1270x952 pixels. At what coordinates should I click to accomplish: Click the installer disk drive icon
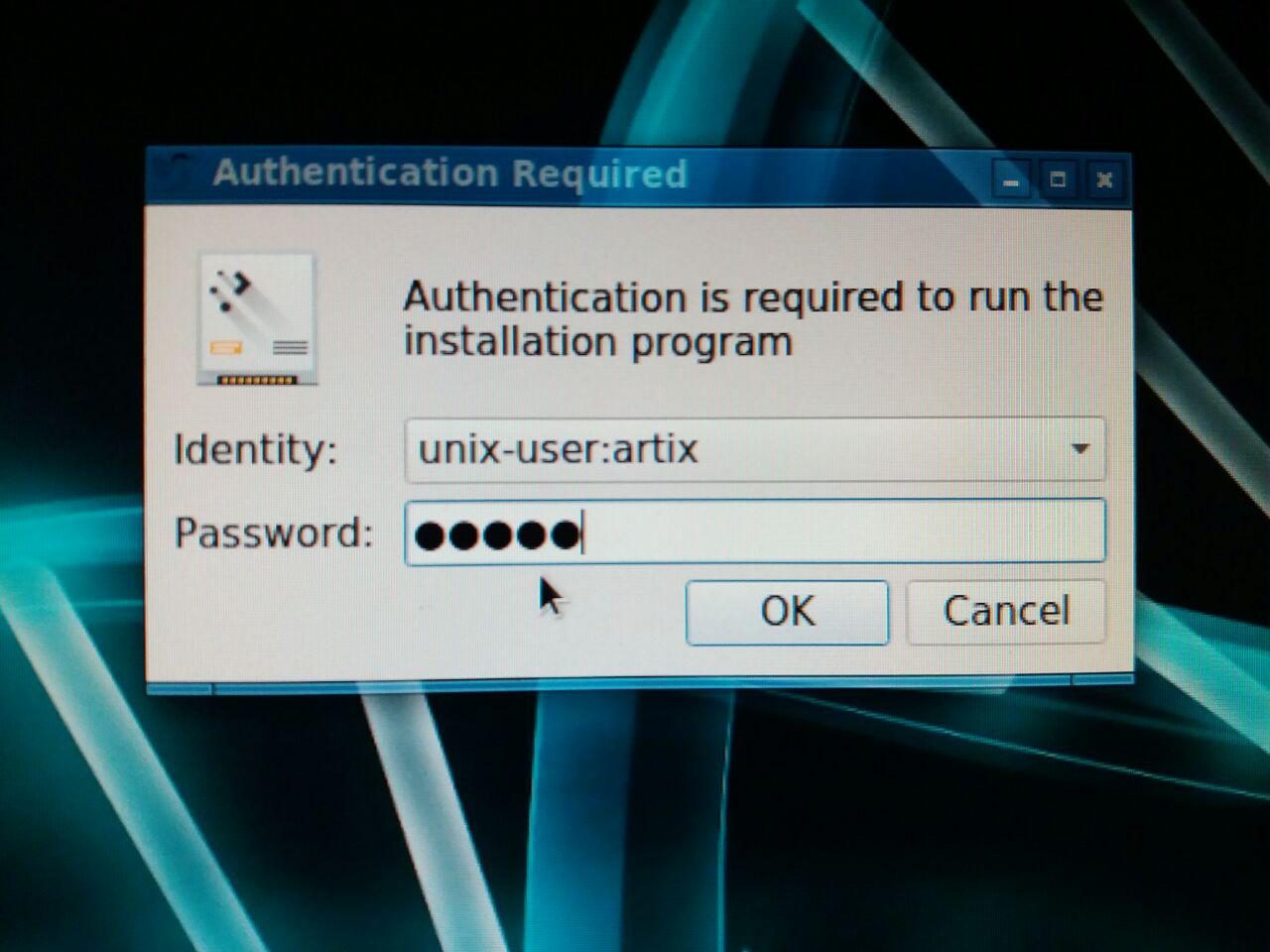pyautogui.click(x=258, y=319)
